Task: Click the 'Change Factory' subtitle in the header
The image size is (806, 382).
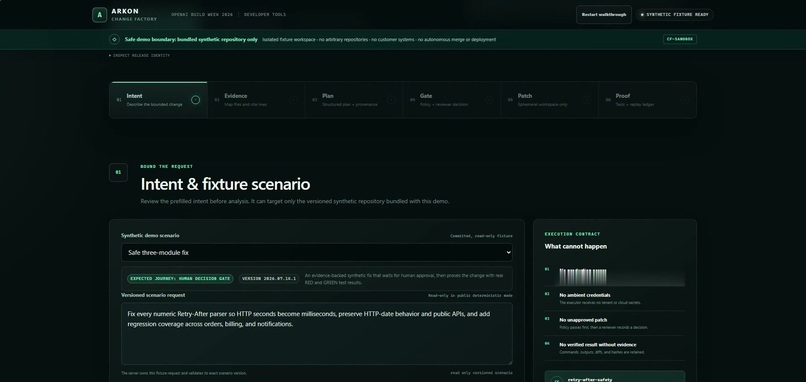Action: [134, 19]
